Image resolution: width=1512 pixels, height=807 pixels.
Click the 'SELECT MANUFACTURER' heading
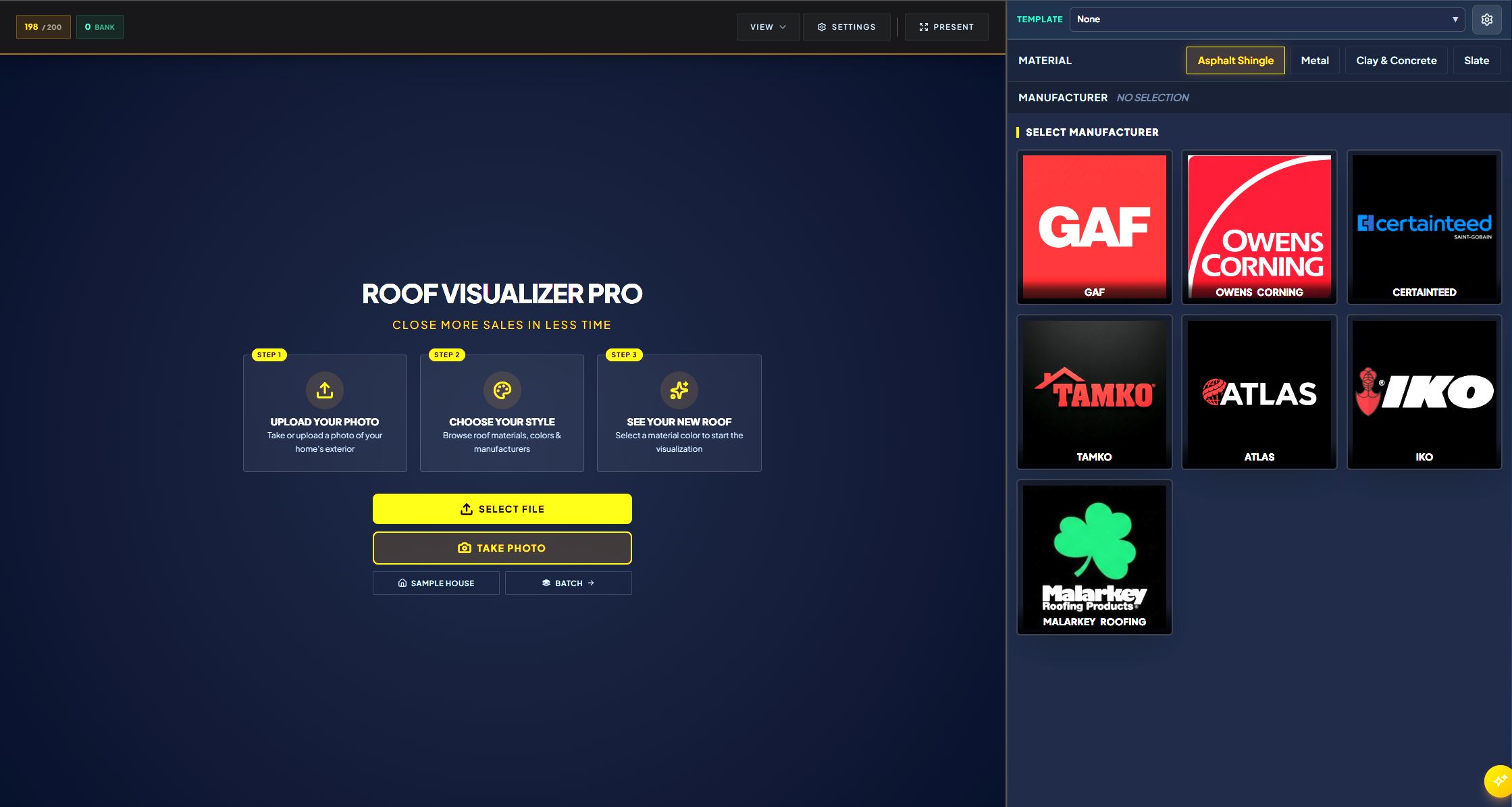1092,132
